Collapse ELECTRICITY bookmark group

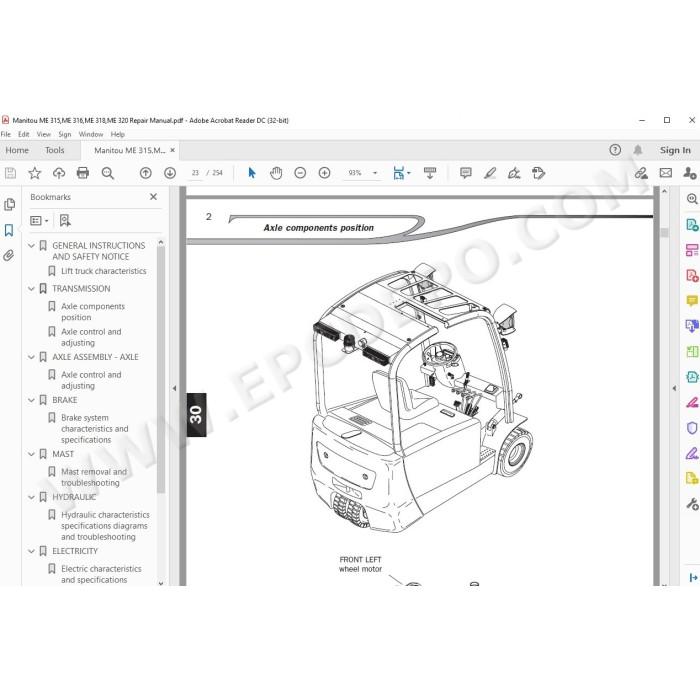(x=31, y=551)
